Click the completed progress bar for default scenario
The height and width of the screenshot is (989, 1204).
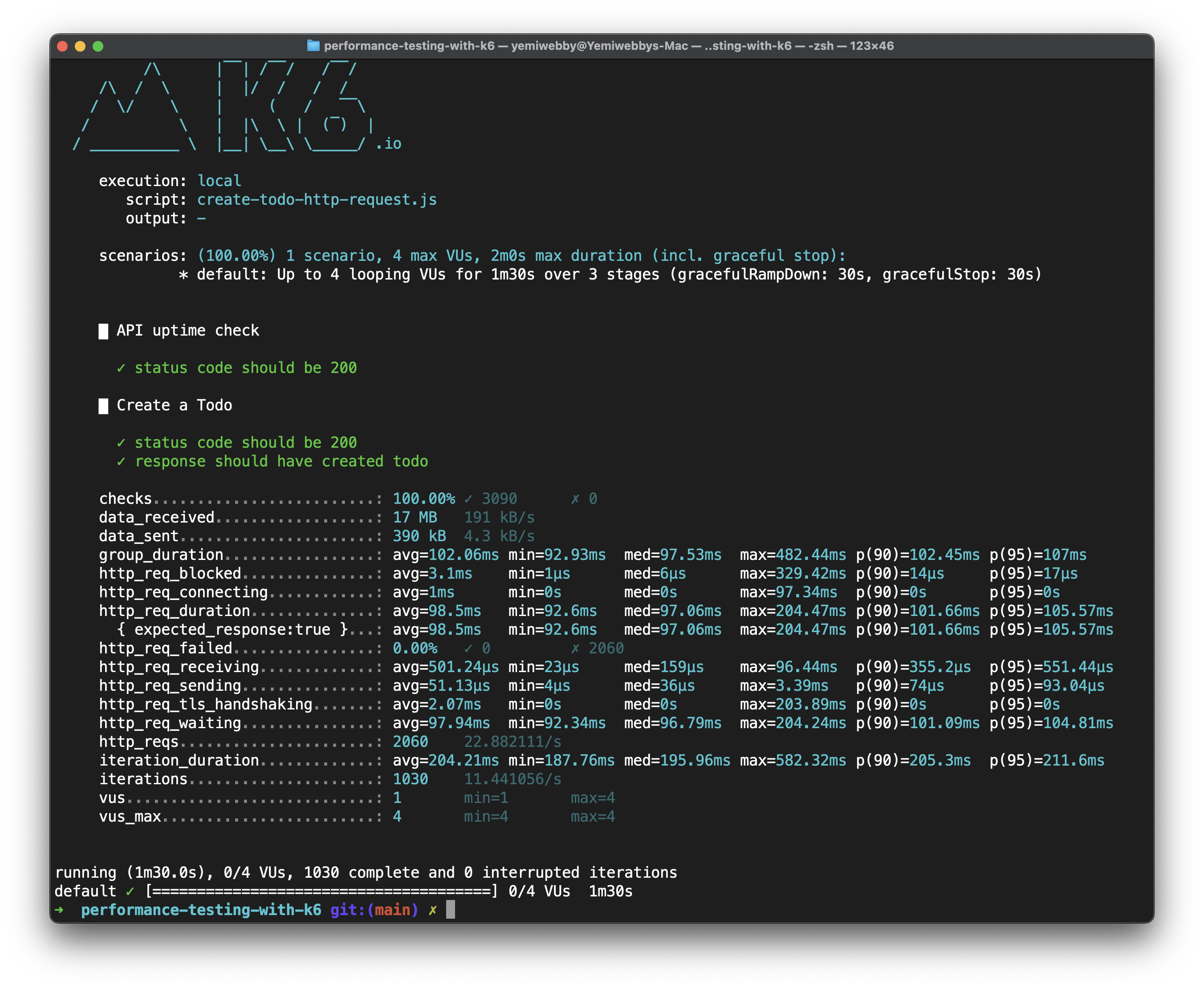coord(322,891)
